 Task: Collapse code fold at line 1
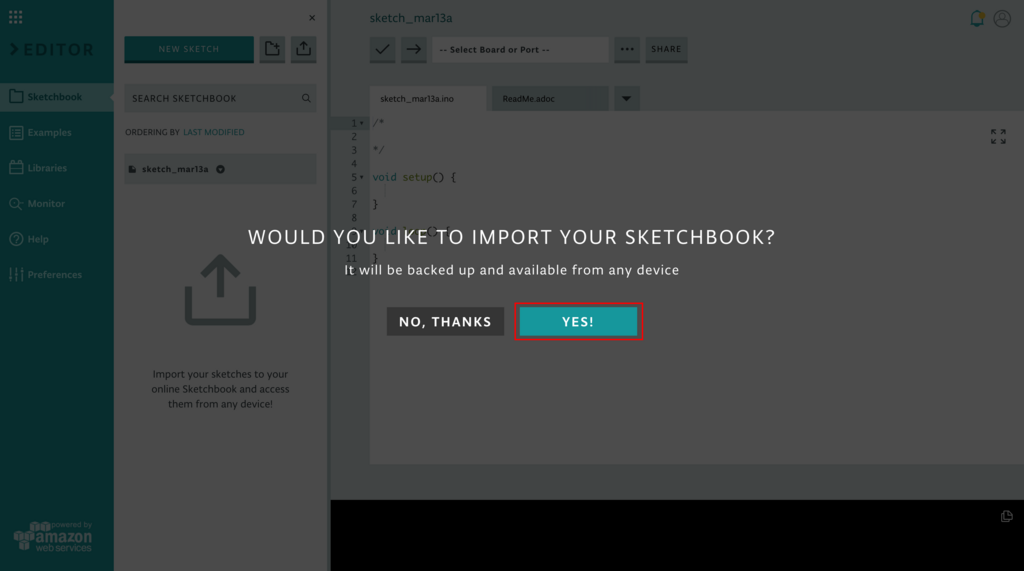362,123
